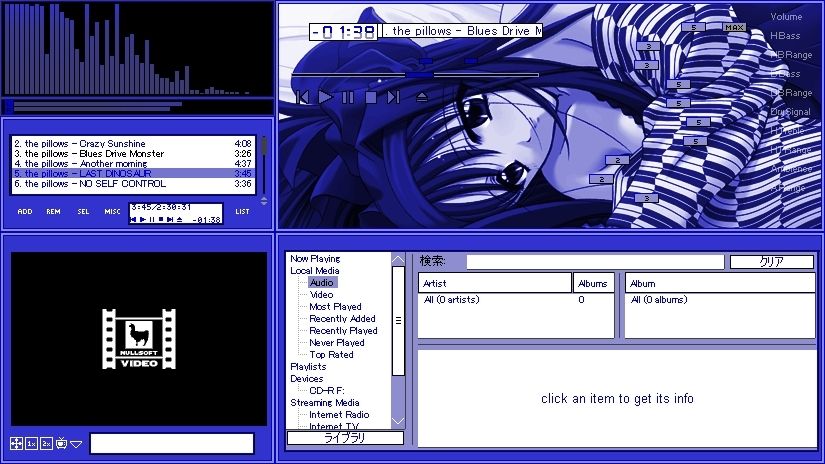The image size is (825, 464).
Task: Click the video window fullscreen icon
Action: (x=16, y=443)
